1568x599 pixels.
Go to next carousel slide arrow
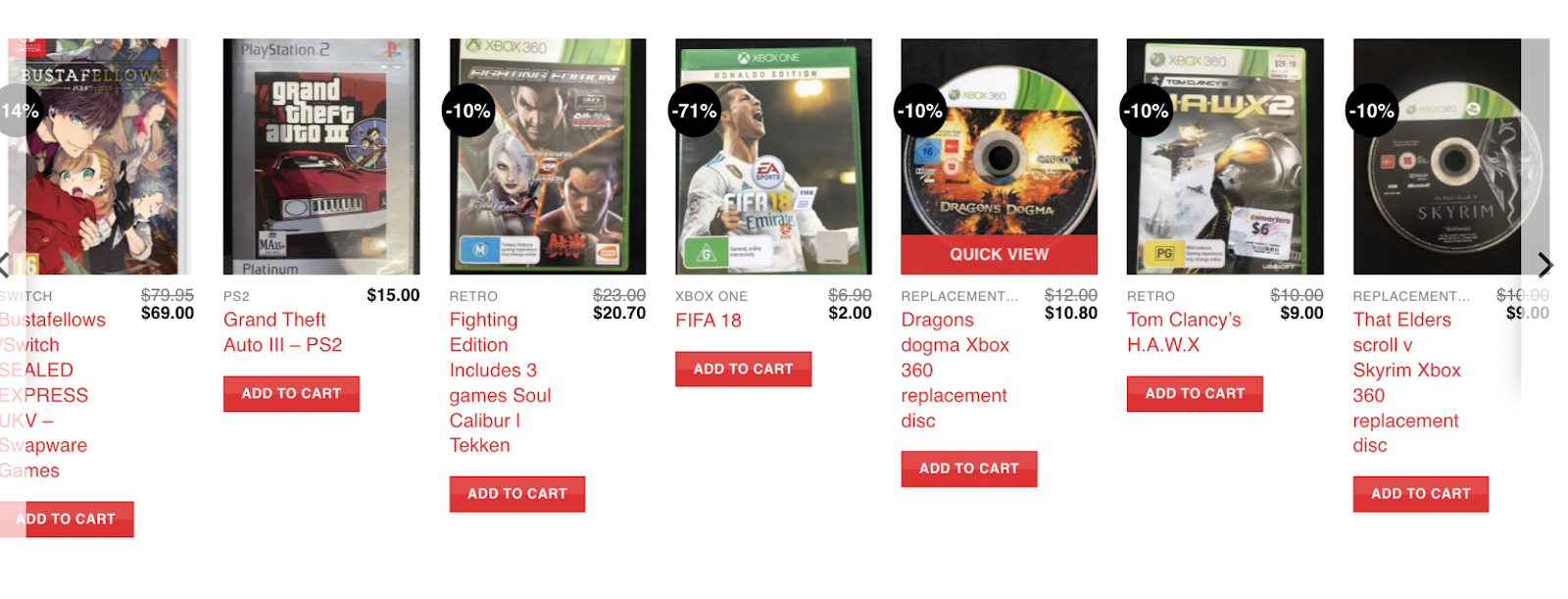[1544, 265]
